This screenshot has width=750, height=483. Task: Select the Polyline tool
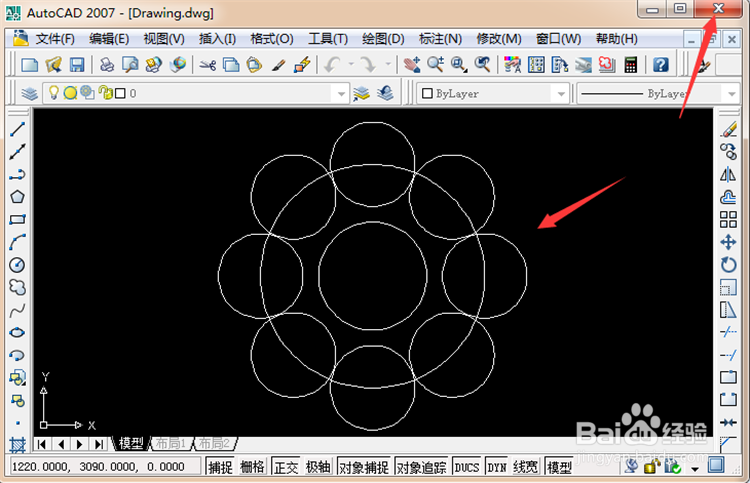point(18,175)
